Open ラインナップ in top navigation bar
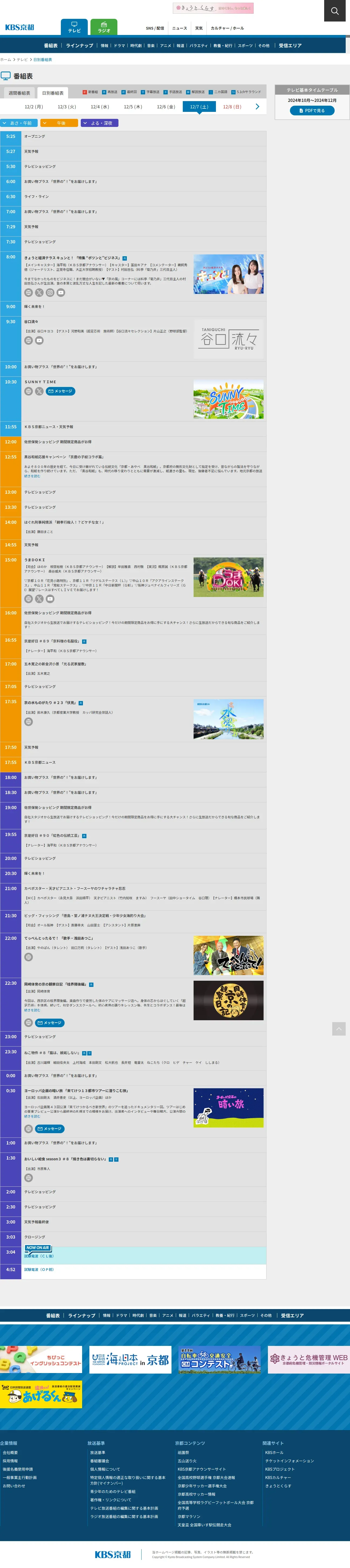 click(x=79, y=46)
